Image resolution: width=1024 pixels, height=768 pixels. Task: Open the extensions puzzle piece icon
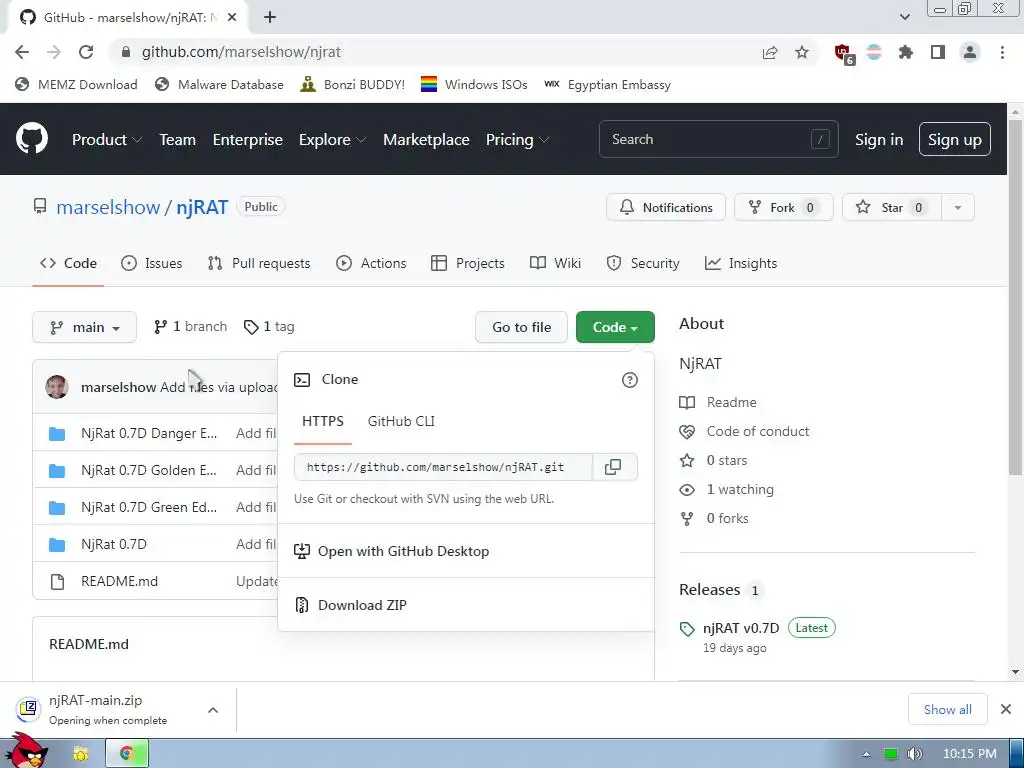tap(906, 52)
